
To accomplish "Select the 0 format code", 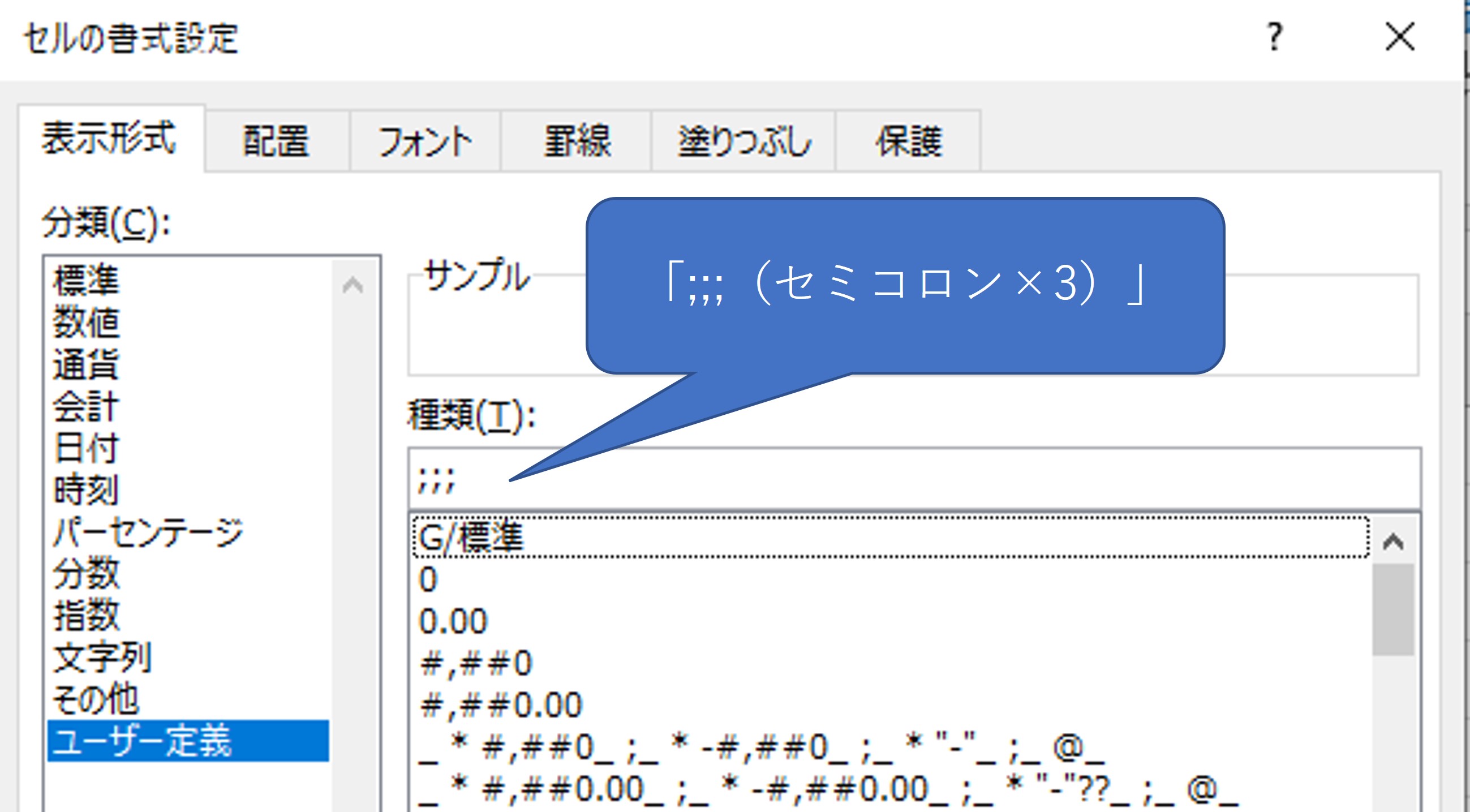I will [891, 579].
